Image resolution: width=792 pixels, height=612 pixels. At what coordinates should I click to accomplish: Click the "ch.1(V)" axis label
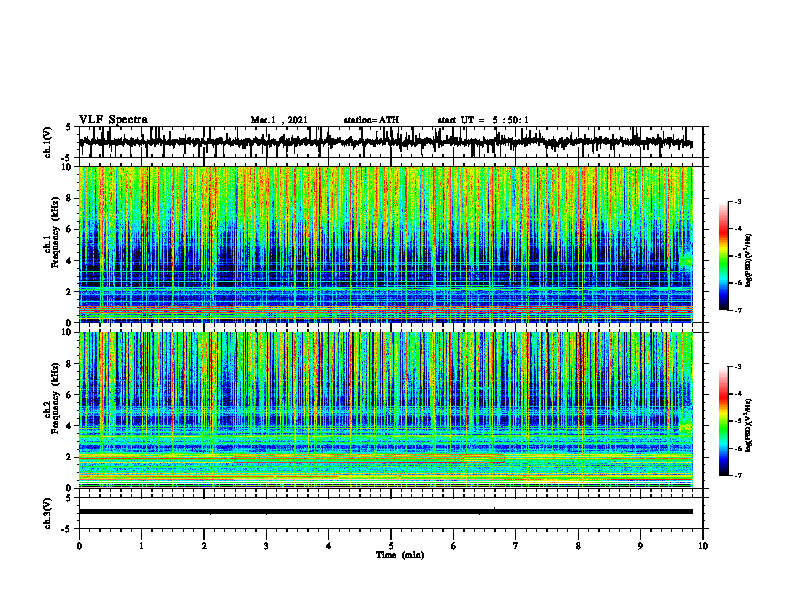tap(48, 142)
